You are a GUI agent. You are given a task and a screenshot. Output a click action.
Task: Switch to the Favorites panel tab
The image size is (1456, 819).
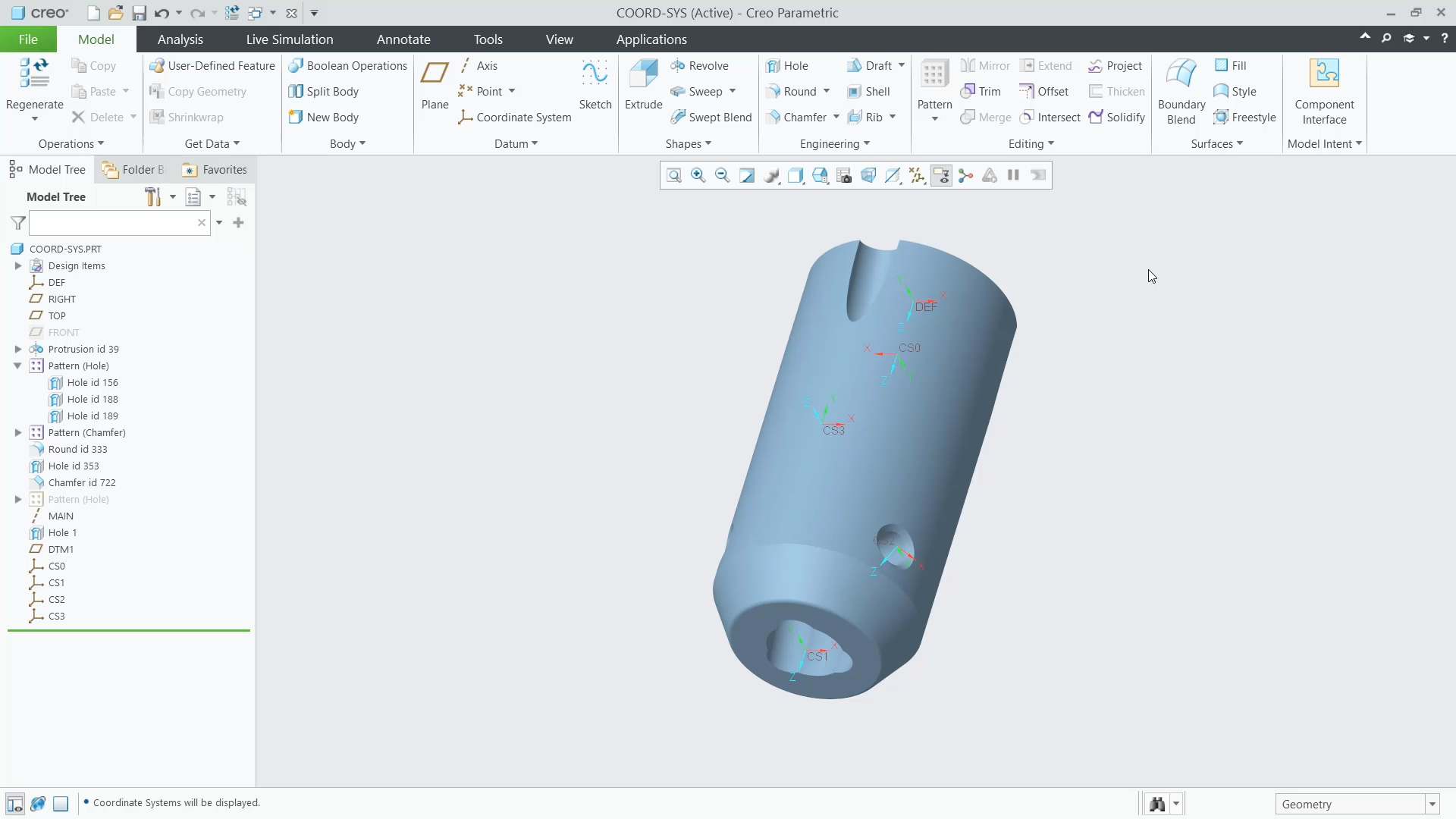(x=215, y=170)
